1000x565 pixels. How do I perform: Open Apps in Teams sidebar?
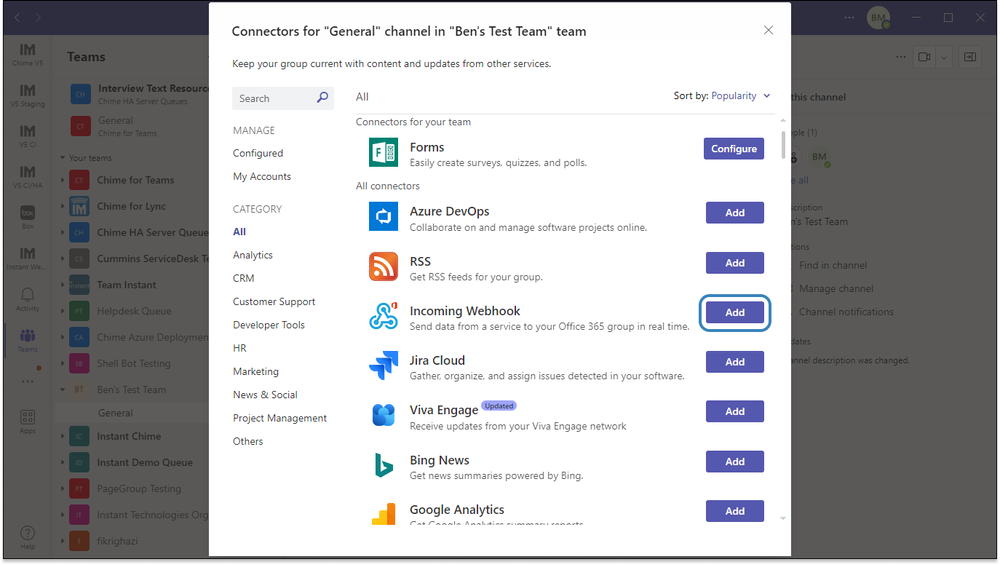[27, 422]
